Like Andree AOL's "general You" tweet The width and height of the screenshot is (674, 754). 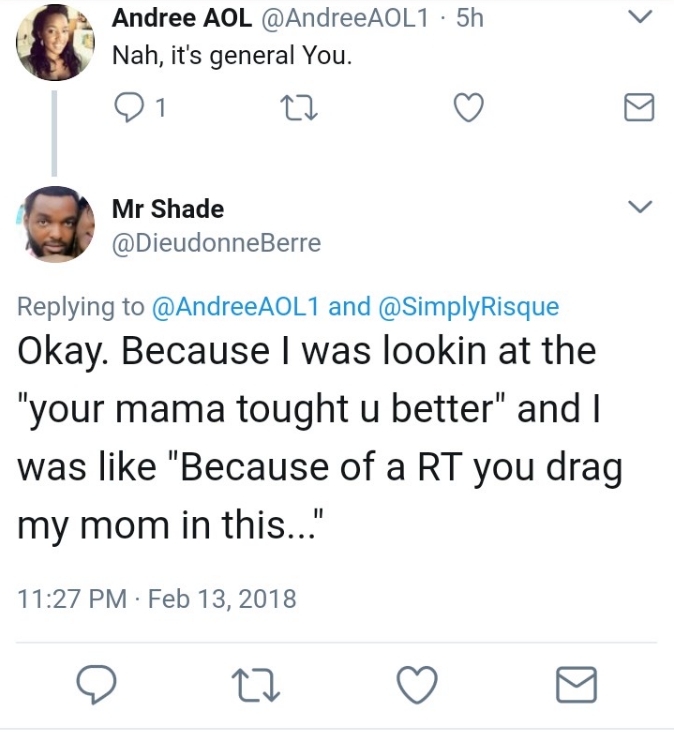pyautogui.click(x=468, y=108)
